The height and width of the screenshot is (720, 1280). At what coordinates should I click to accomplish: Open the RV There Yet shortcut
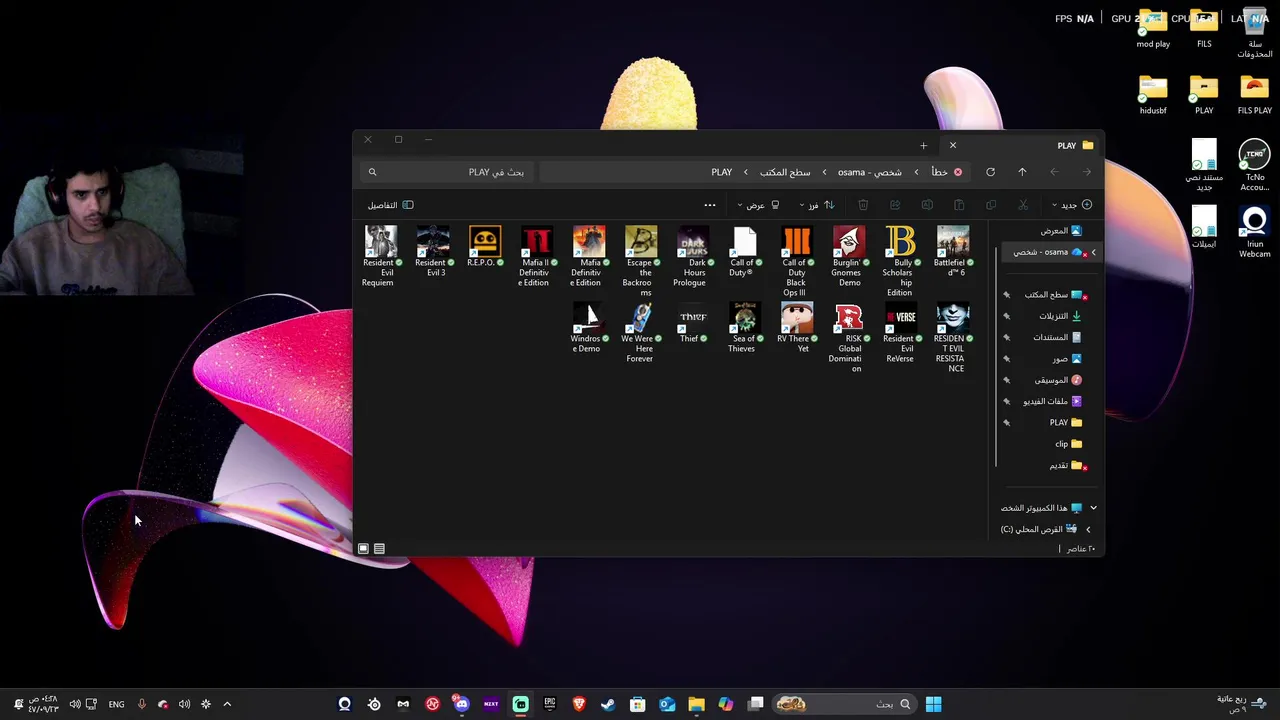click(x=797, y=328)
